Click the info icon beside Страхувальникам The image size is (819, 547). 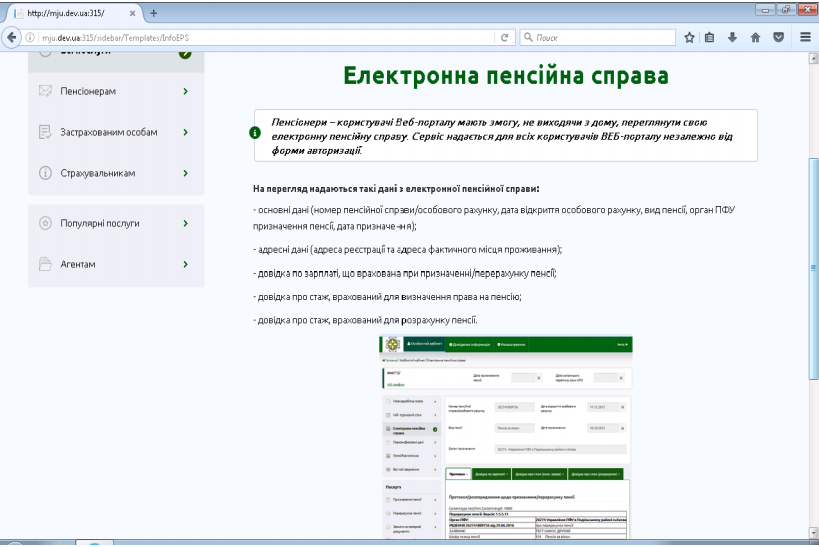point(45,173)
